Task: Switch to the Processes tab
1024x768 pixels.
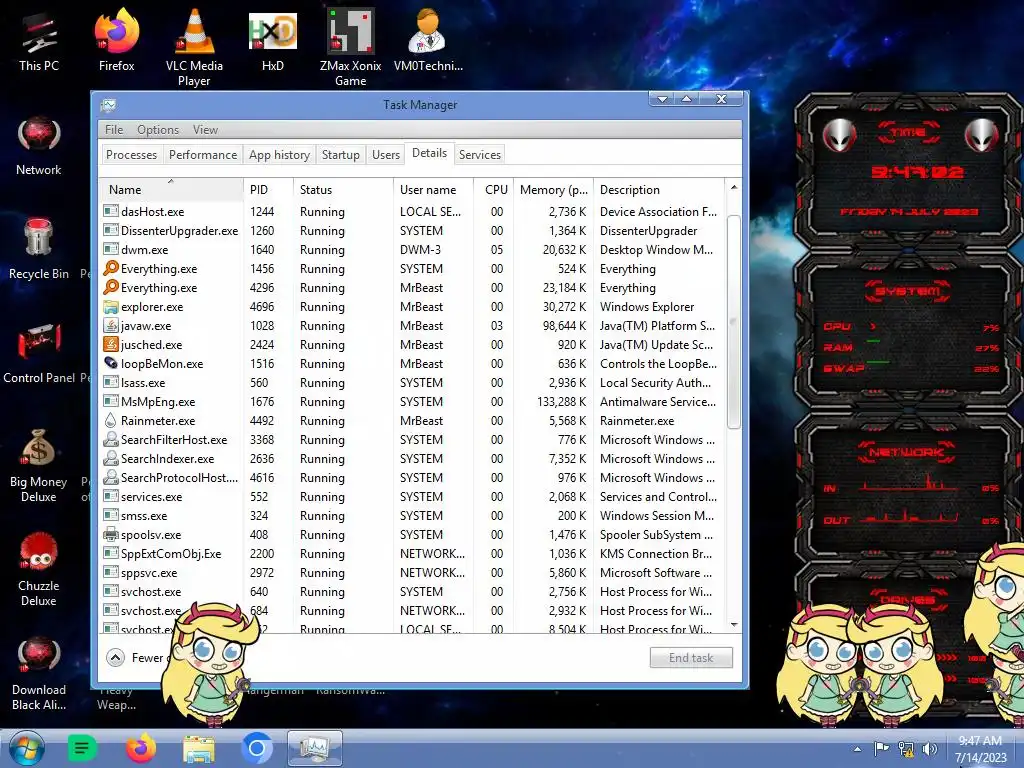Action: [131, 155]
